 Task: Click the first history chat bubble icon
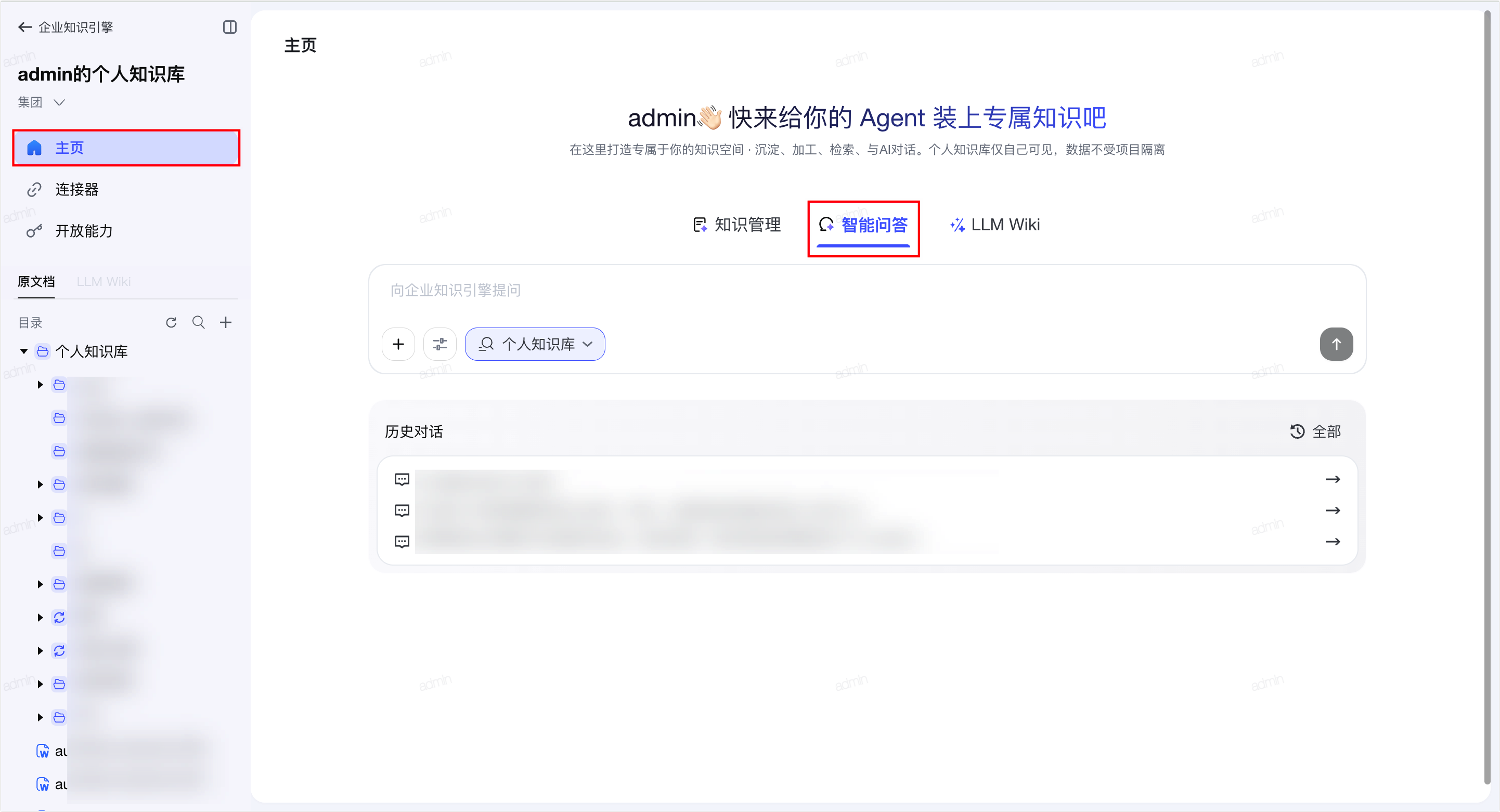pos(402,479)
